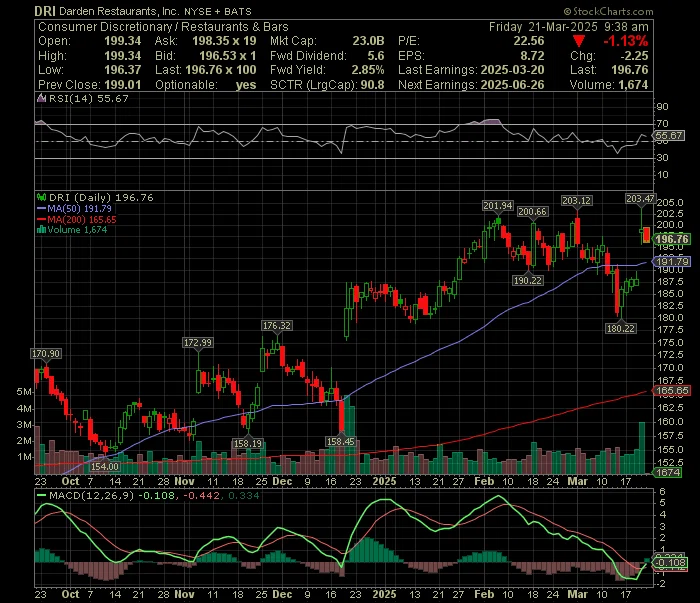Click the 158.45 trough price label

click(x=341, y=442)
